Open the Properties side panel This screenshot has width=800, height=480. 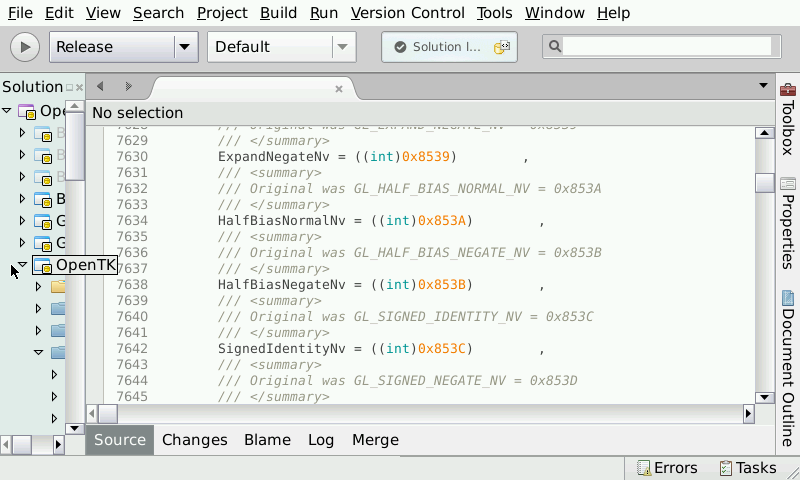pos(788,225)
